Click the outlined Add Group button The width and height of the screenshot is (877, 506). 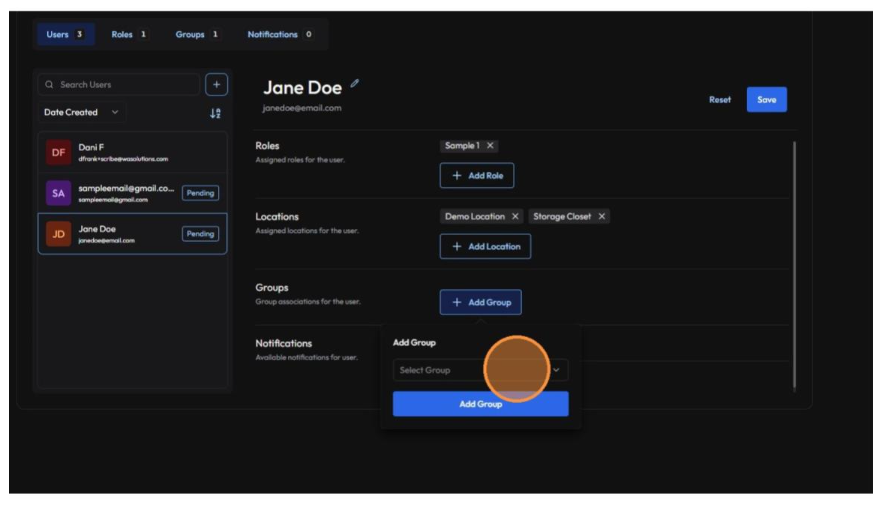[x=480, y=302]
